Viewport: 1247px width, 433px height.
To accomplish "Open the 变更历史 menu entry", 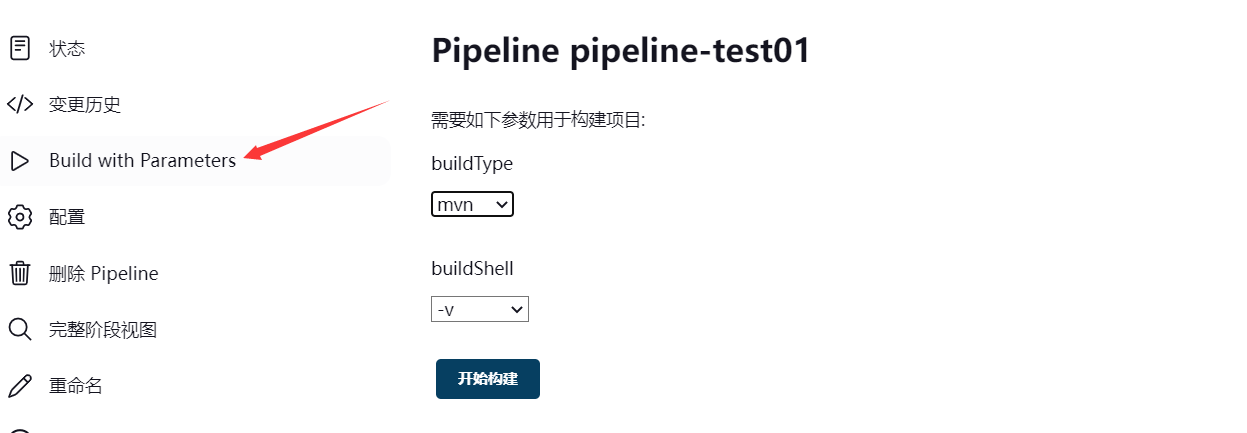I will tap(85, 104).
